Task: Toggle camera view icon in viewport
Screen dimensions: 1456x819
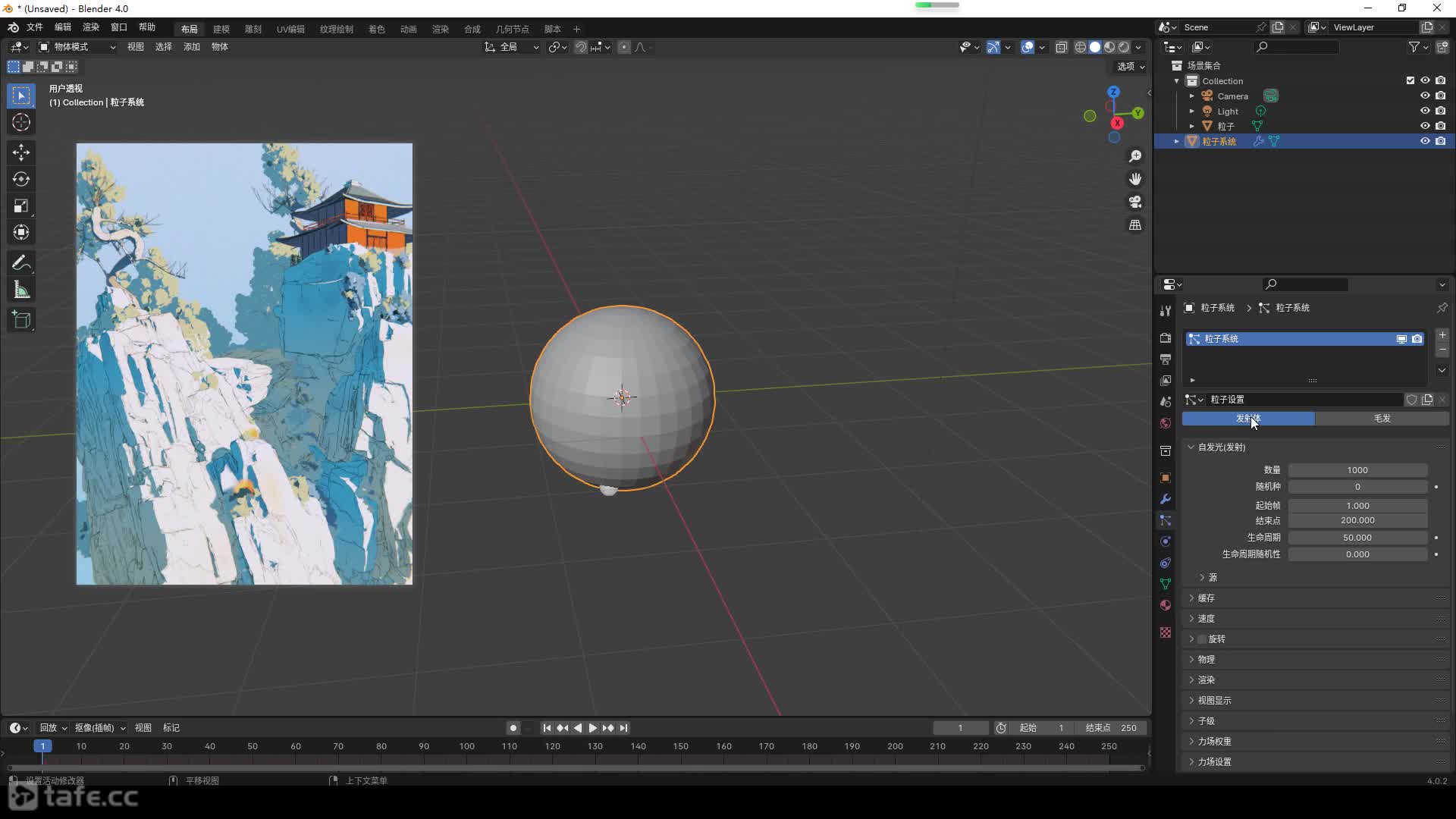Action: click(x=1135, y=202)
